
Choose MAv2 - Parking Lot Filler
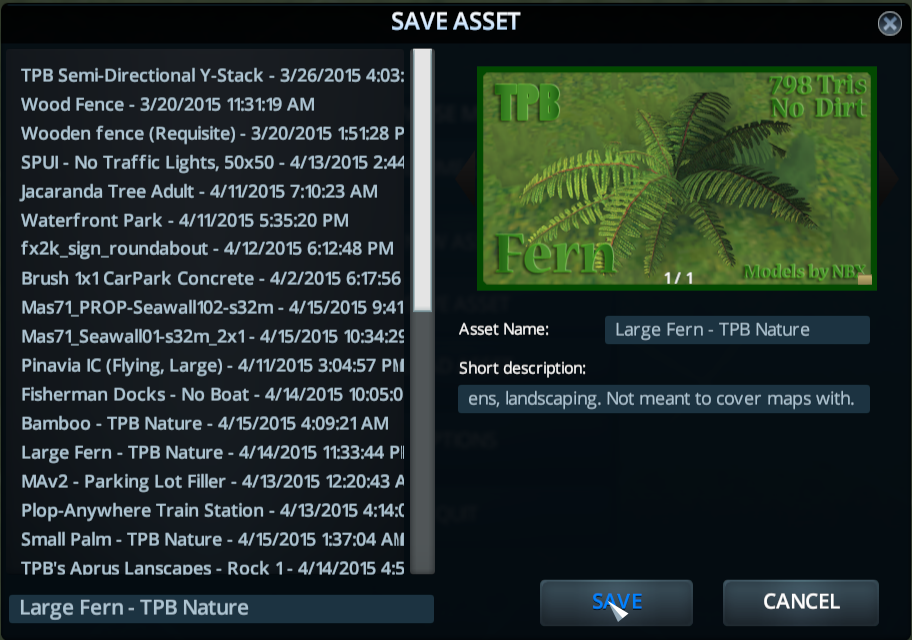point(213,482)
